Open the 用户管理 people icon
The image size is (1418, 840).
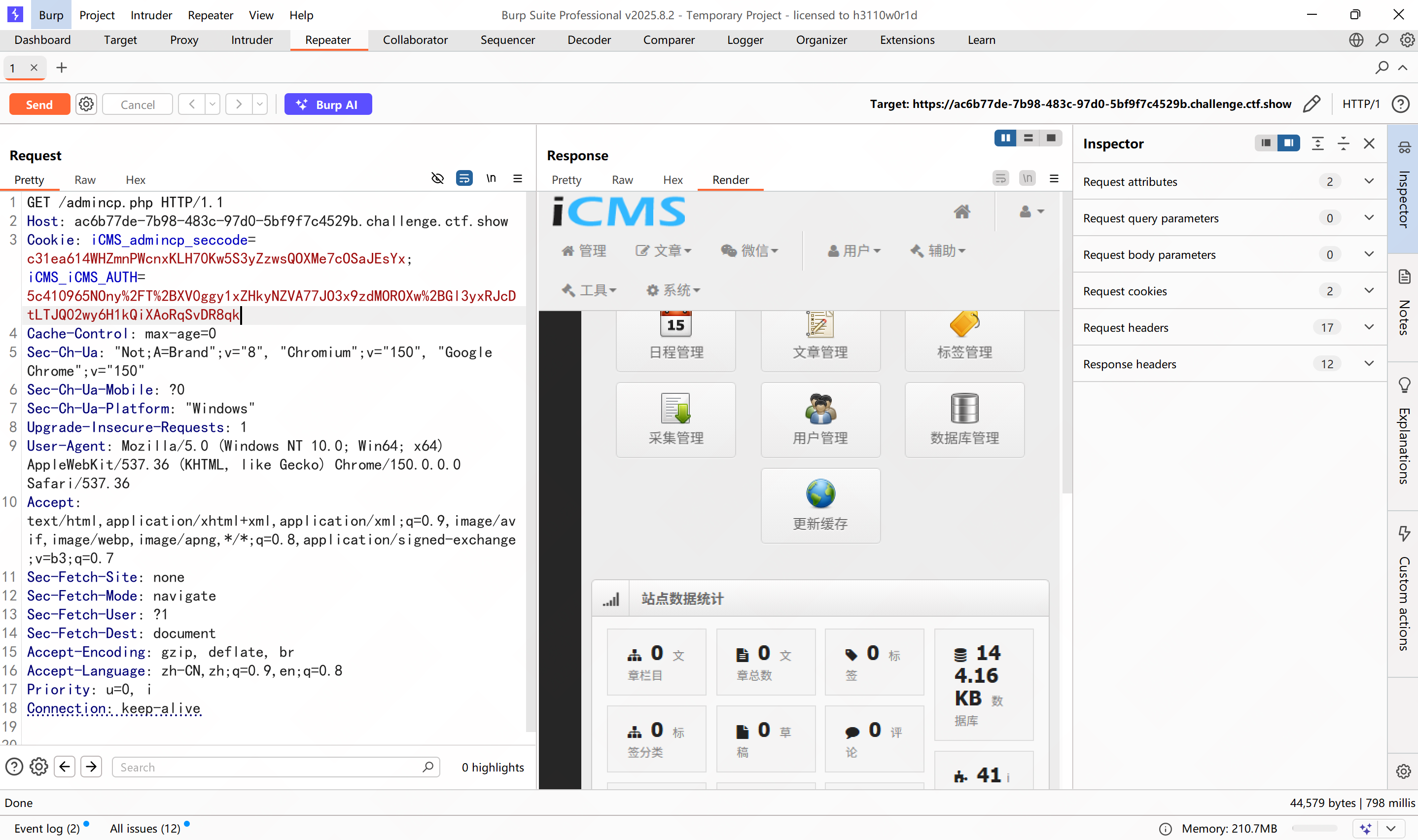(820, 408)
